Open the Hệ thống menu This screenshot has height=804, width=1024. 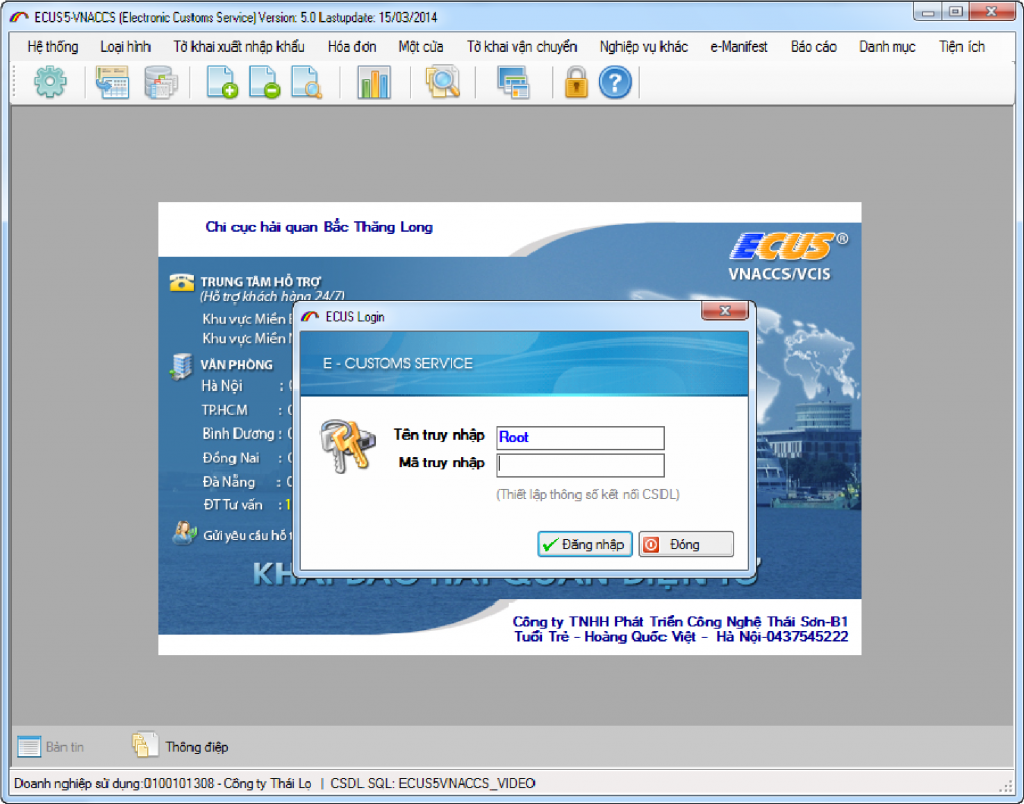point(53,47)
